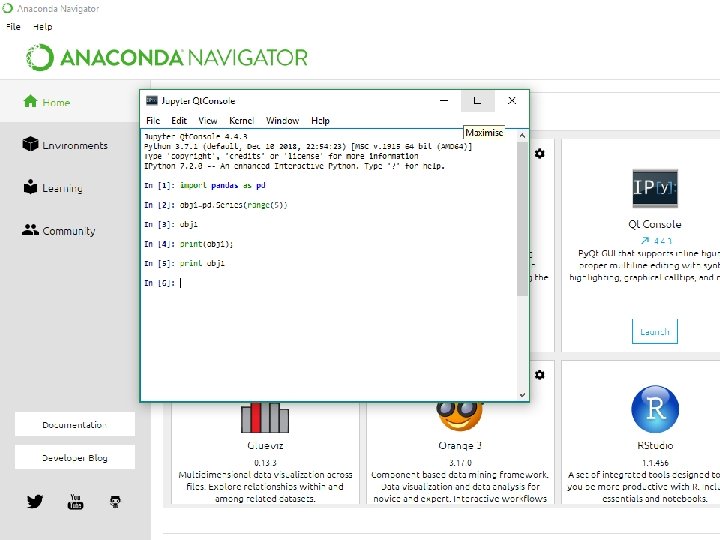Open Anaconda Navigator Help menu
Viewport: 720px width, 540px height.
click(x=43, y=27)
